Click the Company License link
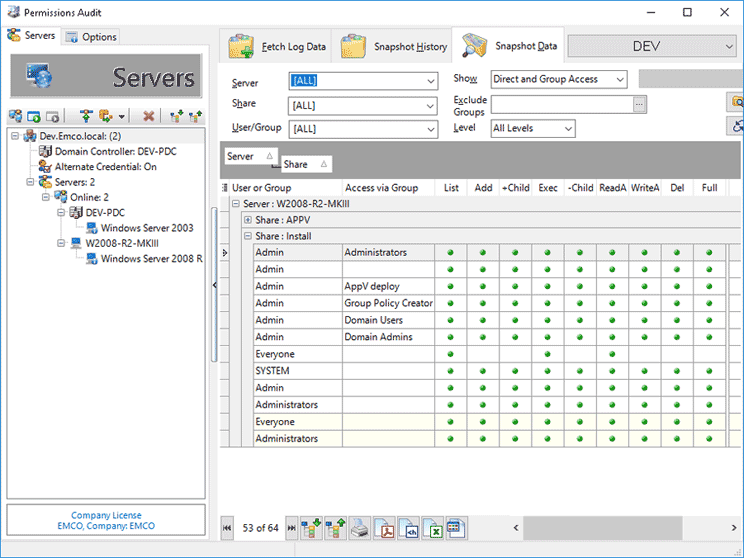 (x=105, y=516)
